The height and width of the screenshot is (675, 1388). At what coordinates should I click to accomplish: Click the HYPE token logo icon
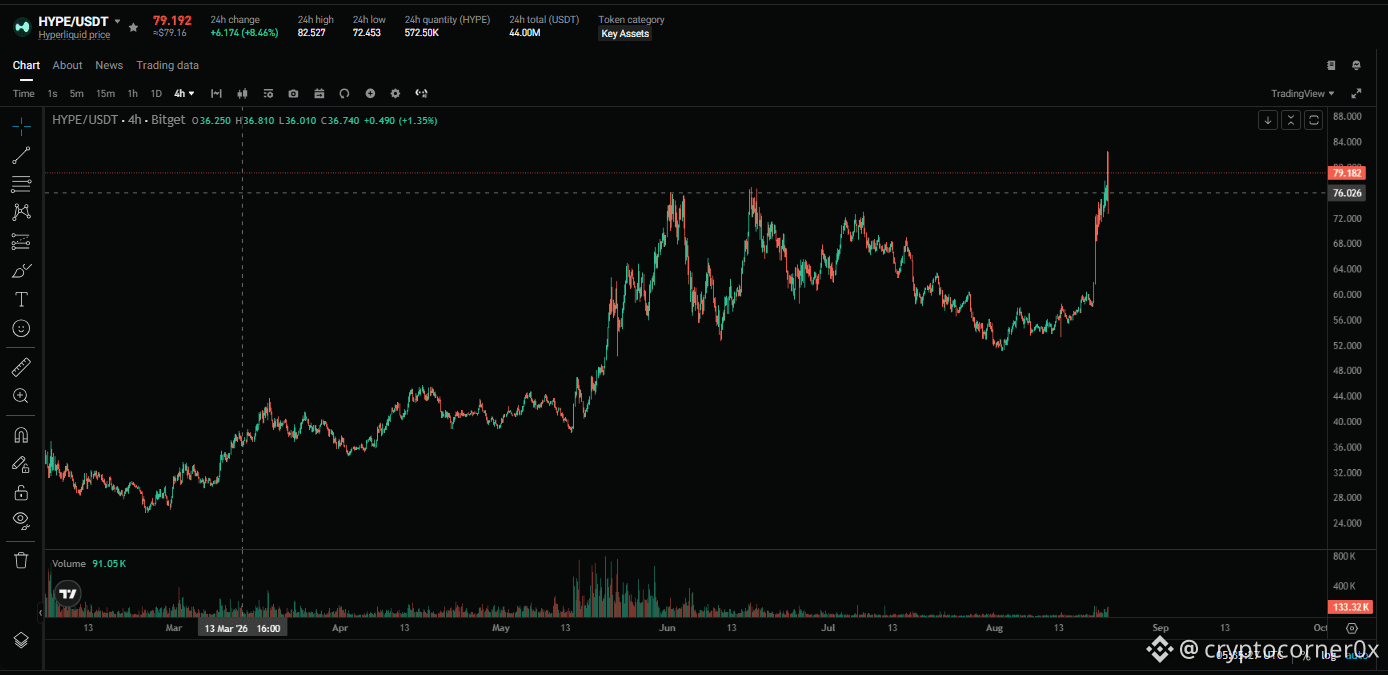click(x=22, y=27)
